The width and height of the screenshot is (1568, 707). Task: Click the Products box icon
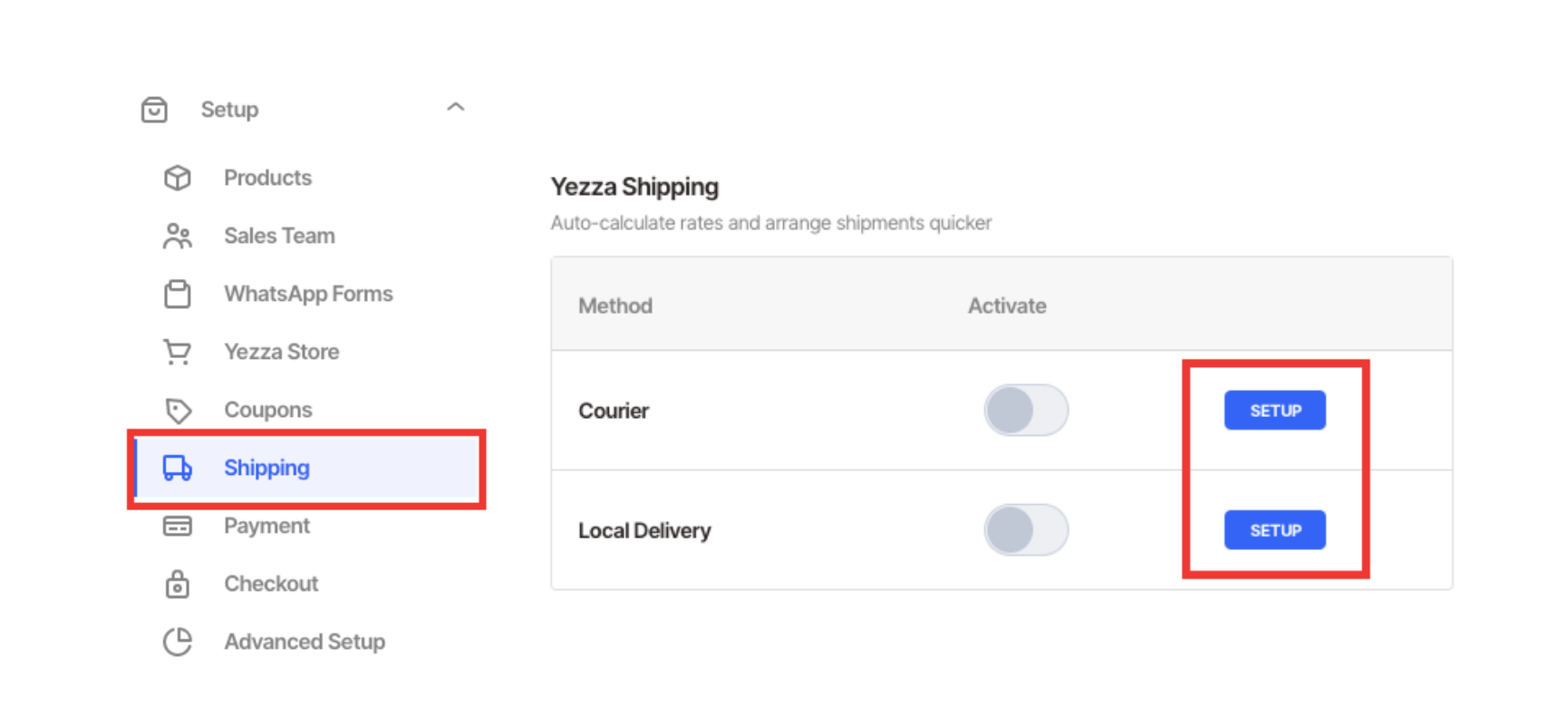[178, 178]
